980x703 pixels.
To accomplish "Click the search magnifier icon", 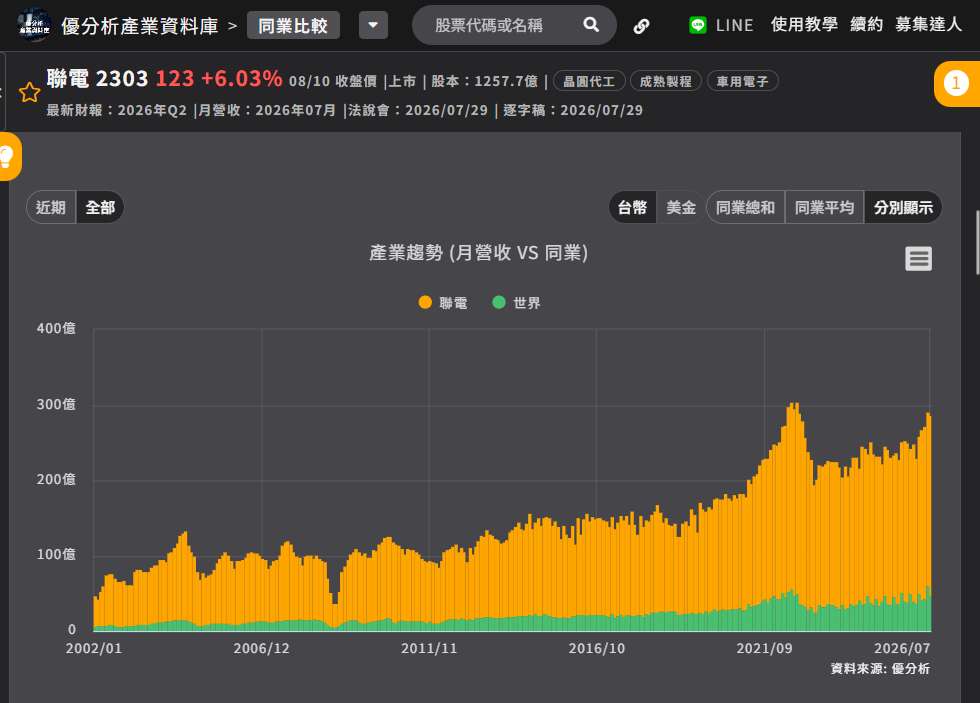I will (x=591, y=25).
